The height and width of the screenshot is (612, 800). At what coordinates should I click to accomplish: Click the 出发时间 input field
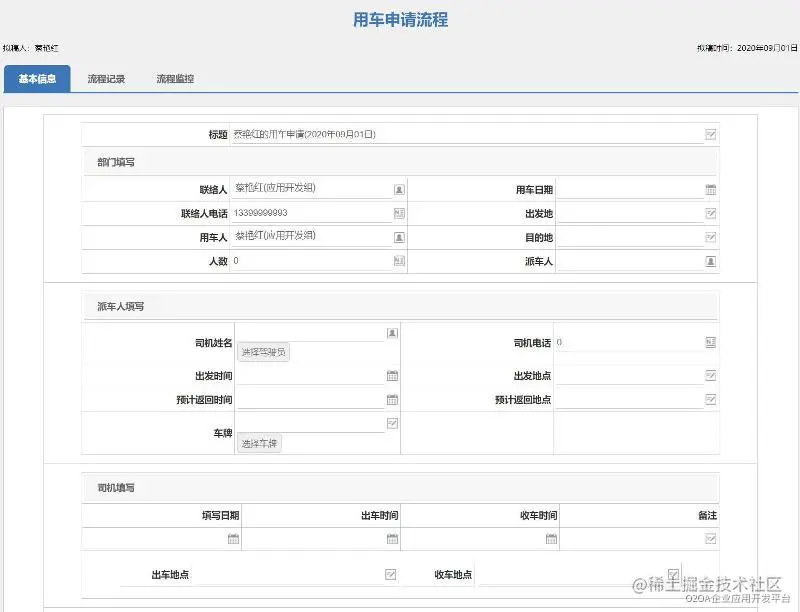pyautogui.click(x=311, y=376)
